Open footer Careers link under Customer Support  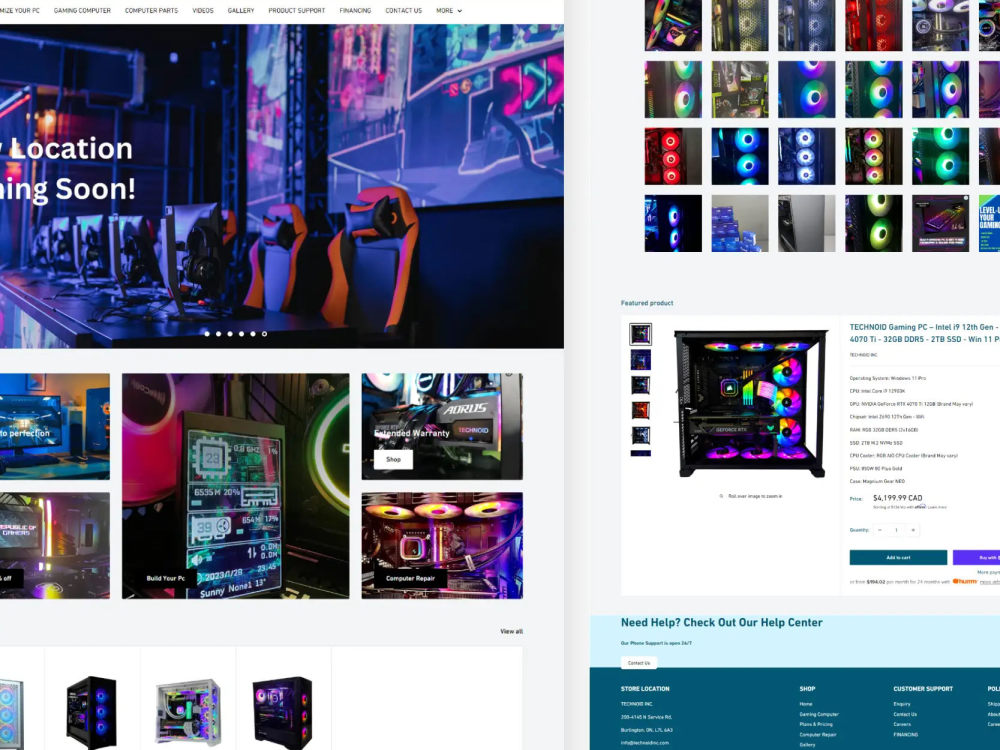(902, 724)
